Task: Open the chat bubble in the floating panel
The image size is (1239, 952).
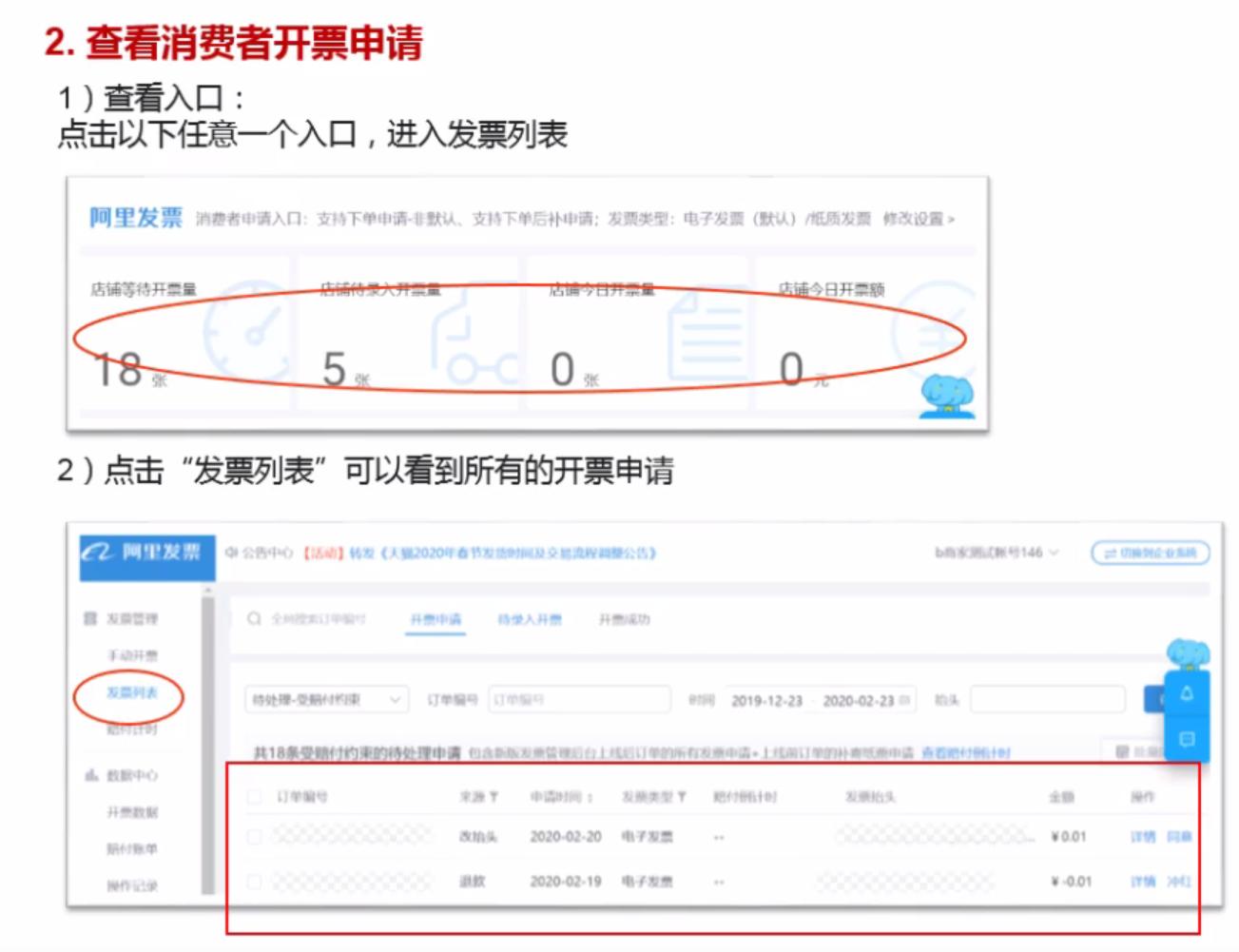Action: pos(1186,735)
